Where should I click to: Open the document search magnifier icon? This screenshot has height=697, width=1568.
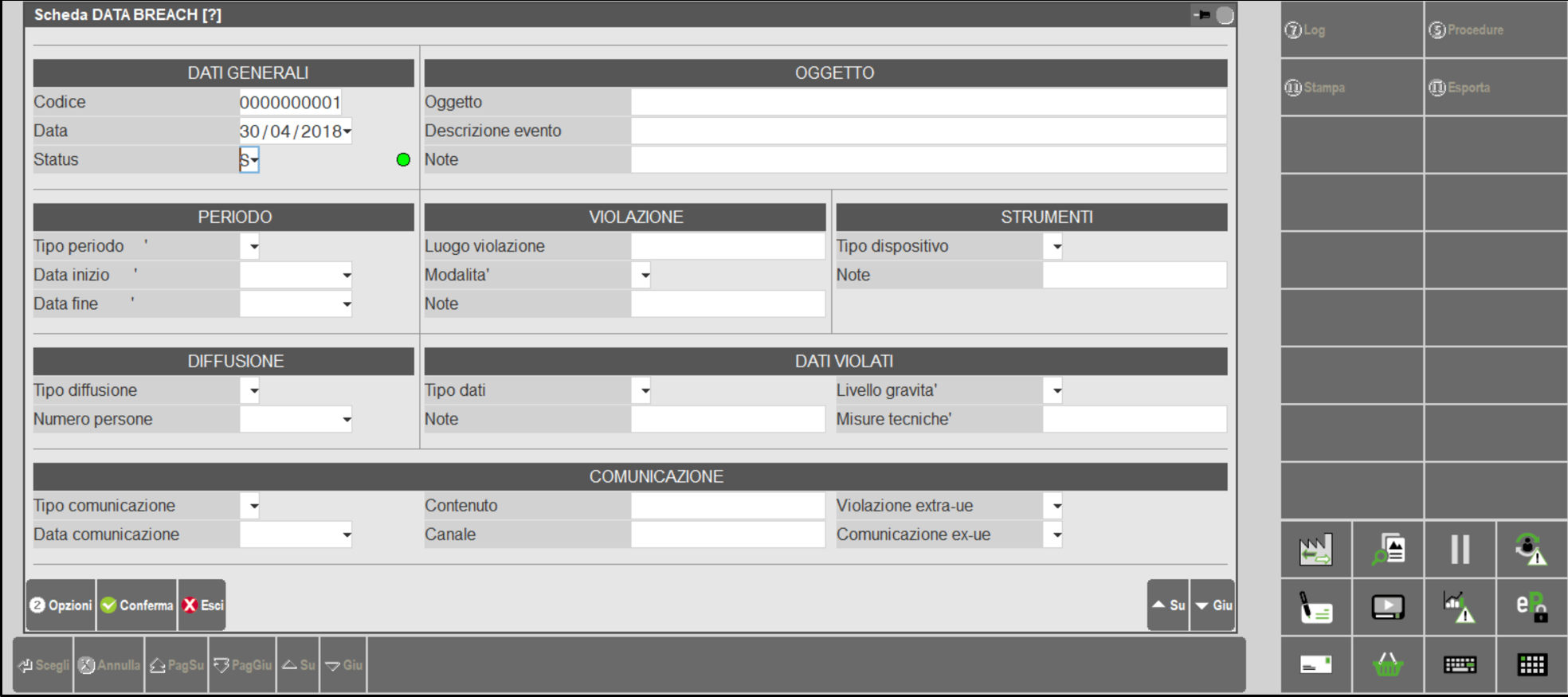[1388, 550]
